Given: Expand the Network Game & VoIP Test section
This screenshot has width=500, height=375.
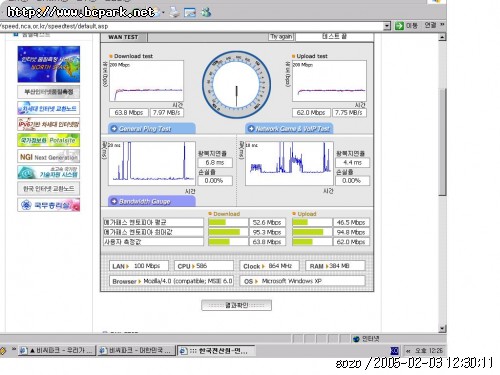Looking at the screenshot, I should [289, 129].
